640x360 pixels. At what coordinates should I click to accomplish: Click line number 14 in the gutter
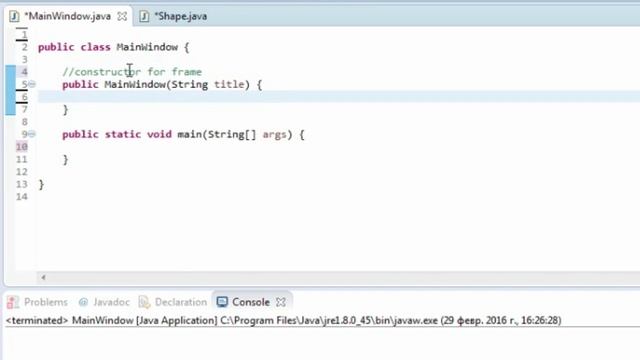pos(22,197)
